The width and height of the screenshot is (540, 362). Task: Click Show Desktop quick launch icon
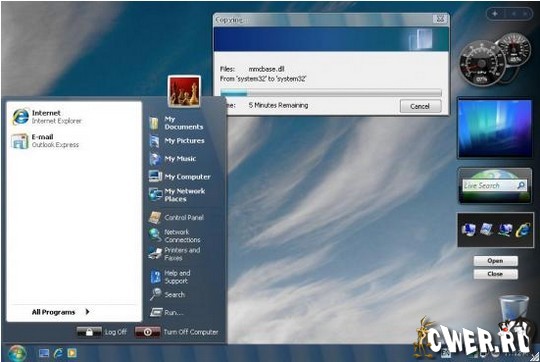[x=44, y=353]
